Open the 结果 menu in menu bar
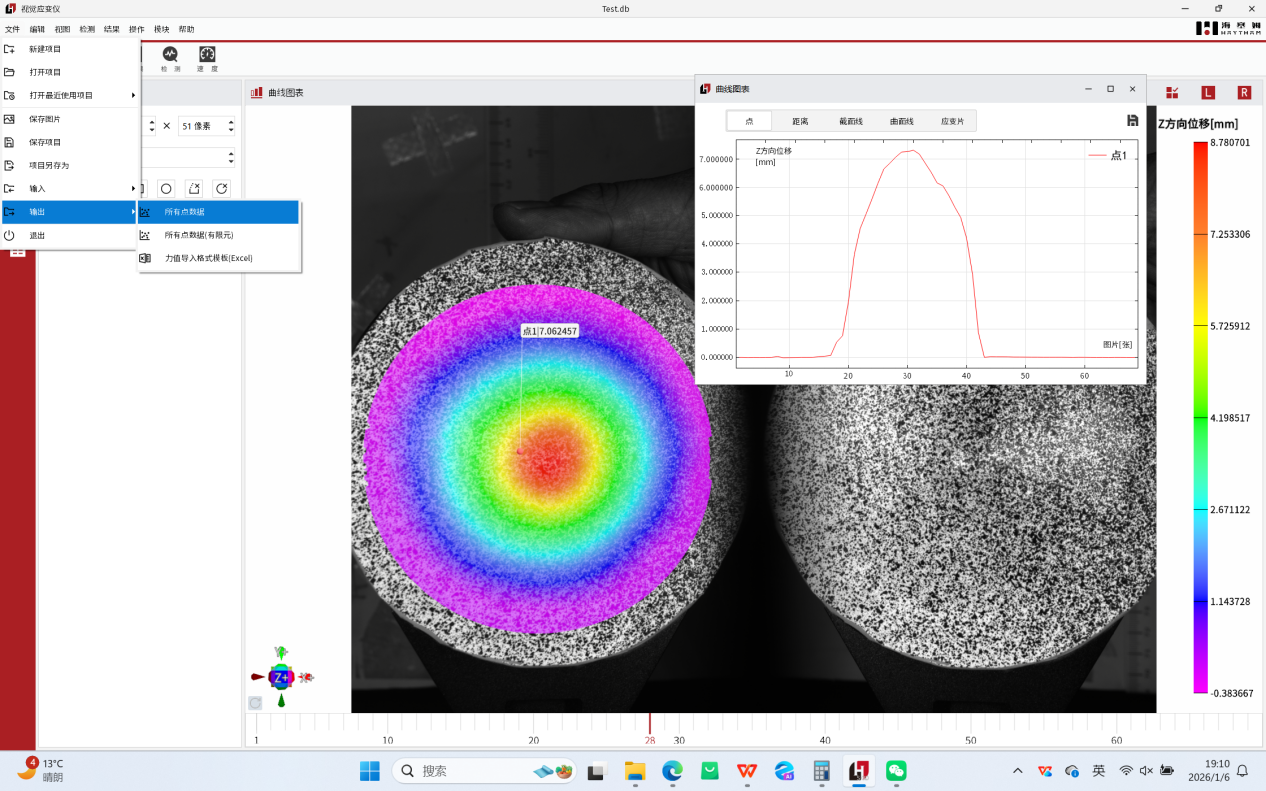 [112, 29]
